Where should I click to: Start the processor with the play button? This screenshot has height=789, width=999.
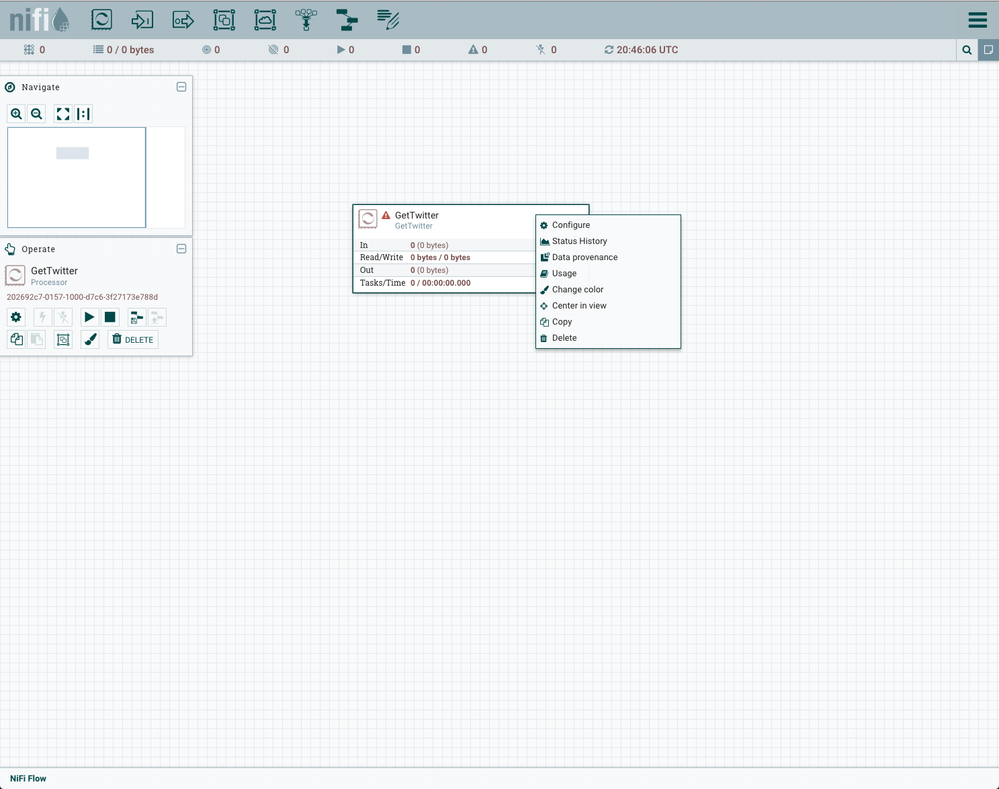click(x=89, y=317)
